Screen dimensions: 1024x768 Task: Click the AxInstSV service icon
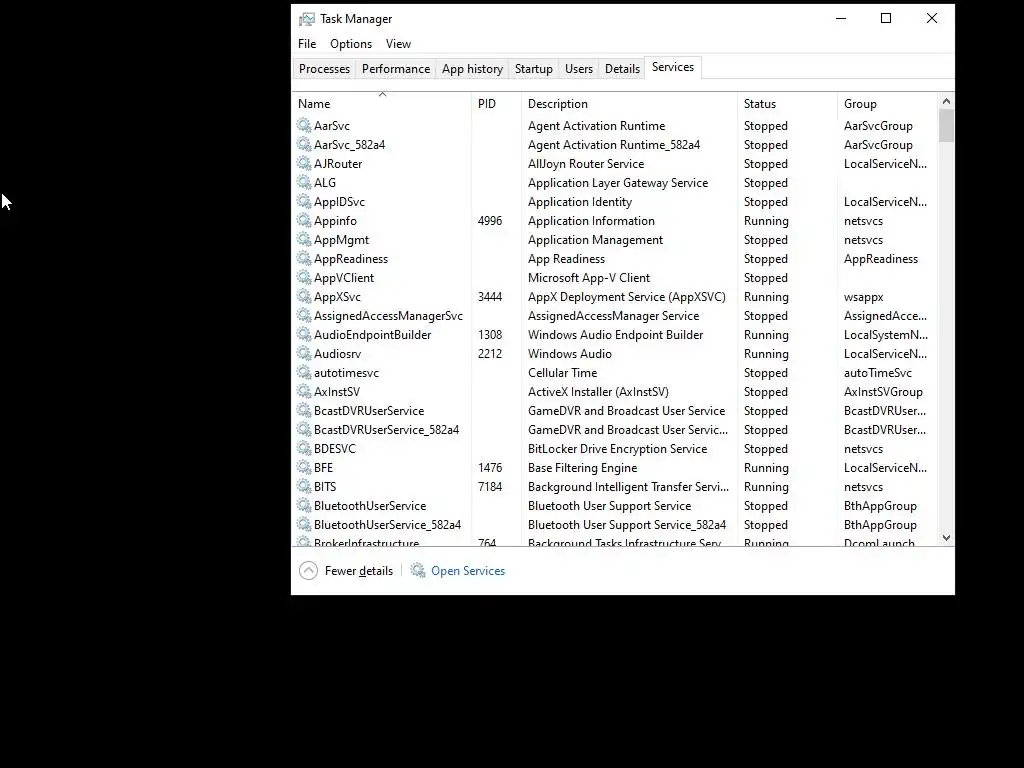pos(304,391)
